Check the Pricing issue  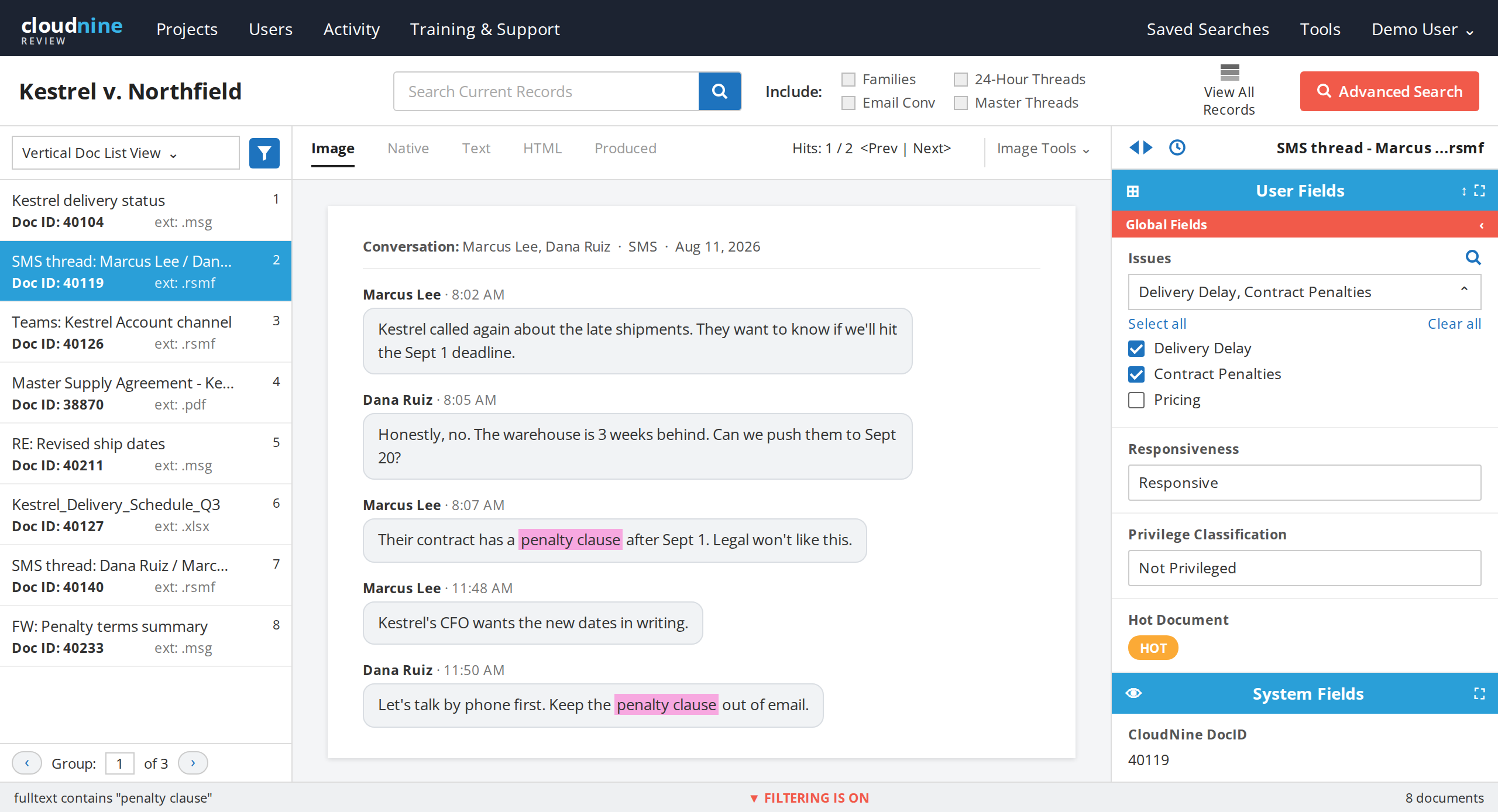1136,400
